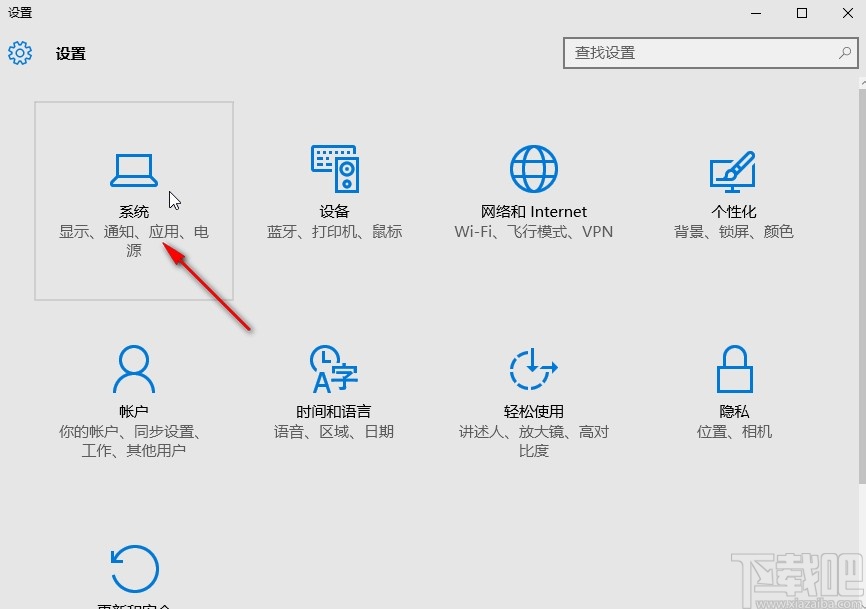Viewport: 866px width, 609px height.
Task: Click the 你的帐户、同步设置 subtitle text
Action: pyautogui.click(x=134, y=432)
